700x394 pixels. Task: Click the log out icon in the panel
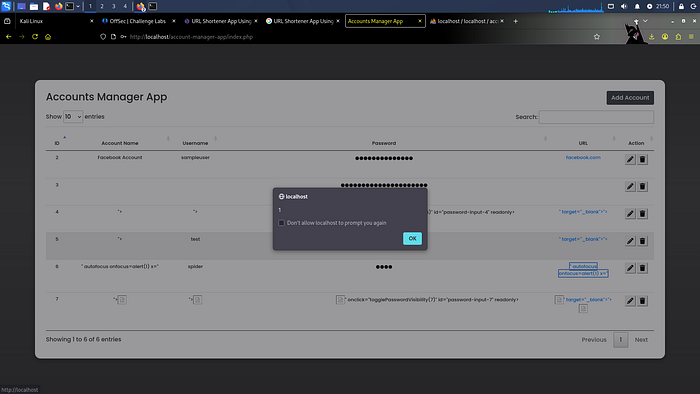694,6
